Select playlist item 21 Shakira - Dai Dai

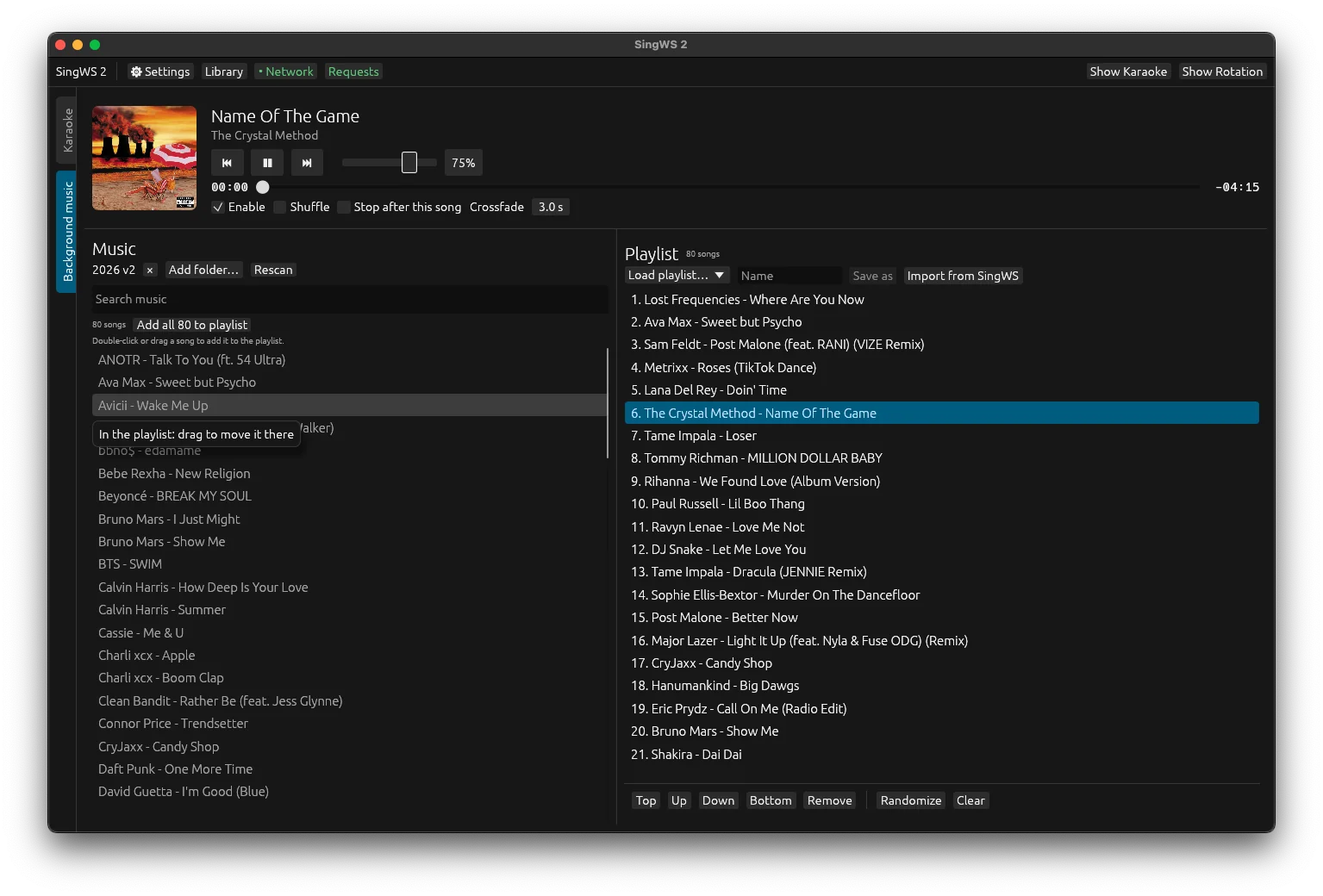click(942, 755)
